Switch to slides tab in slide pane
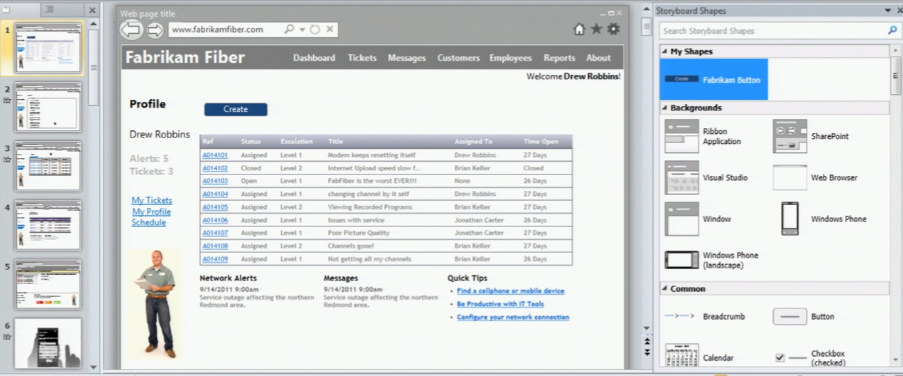The image size is (903, 376). pyautogui.click(x=7, y=9)
